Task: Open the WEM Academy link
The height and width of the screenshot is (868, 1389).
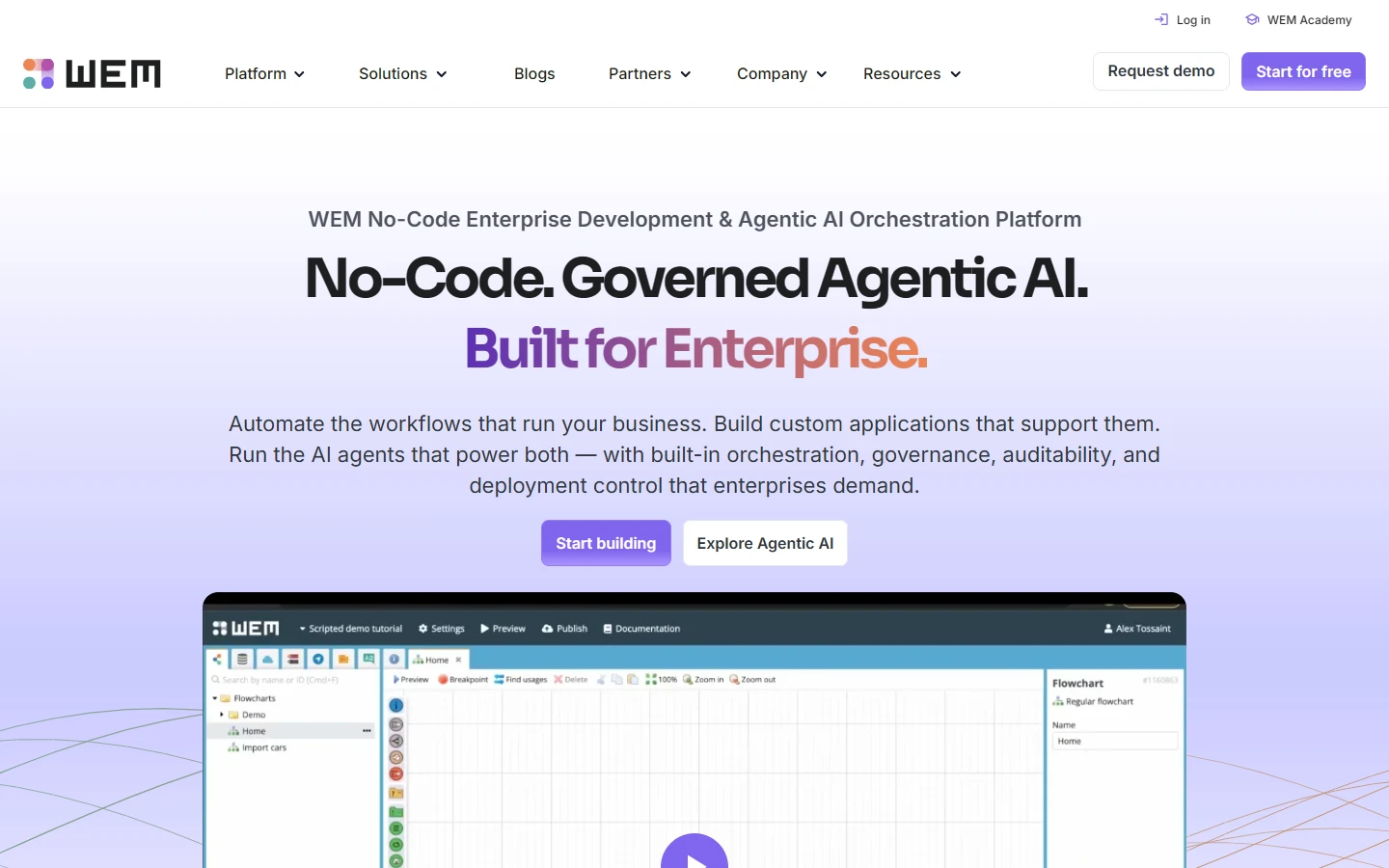Action: [x=1298, y=19]
